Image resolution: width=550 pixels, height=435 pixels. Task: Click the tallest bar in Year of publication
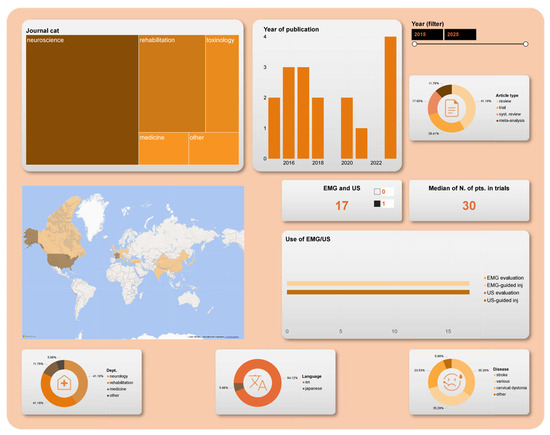click(390, 98)
